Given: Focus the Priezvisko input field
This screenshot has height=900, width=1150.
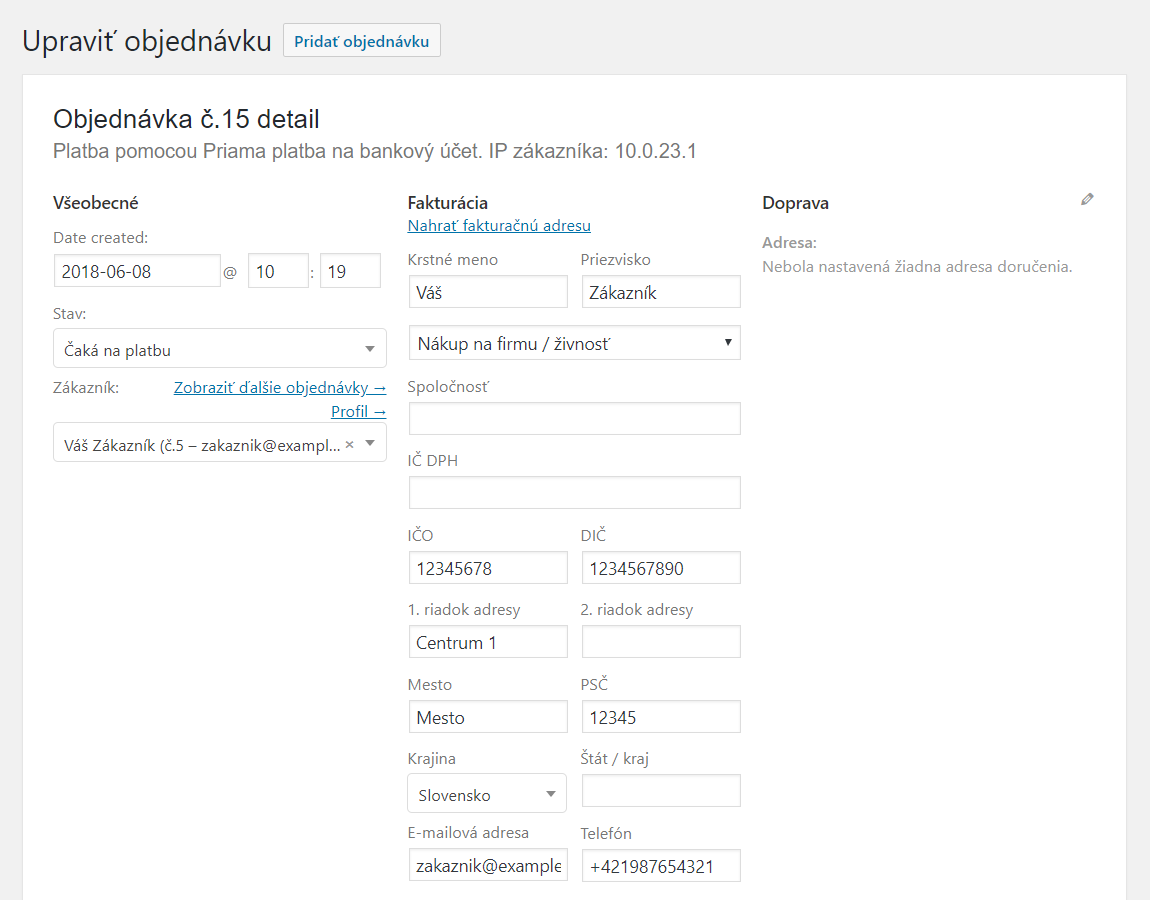Looking at the screenshot, I should coord(660,292).
